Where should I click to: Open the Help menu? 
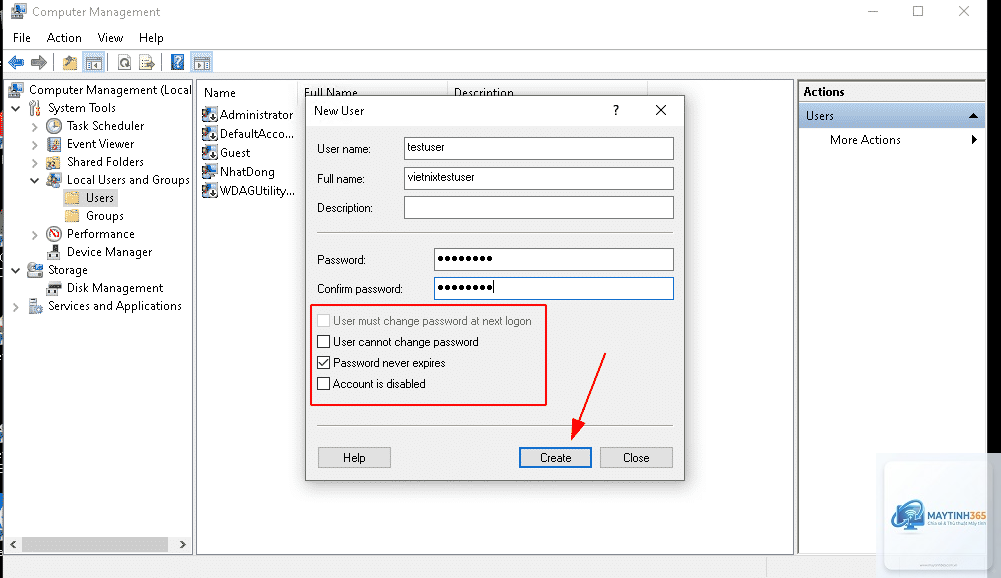click(151, 38)
